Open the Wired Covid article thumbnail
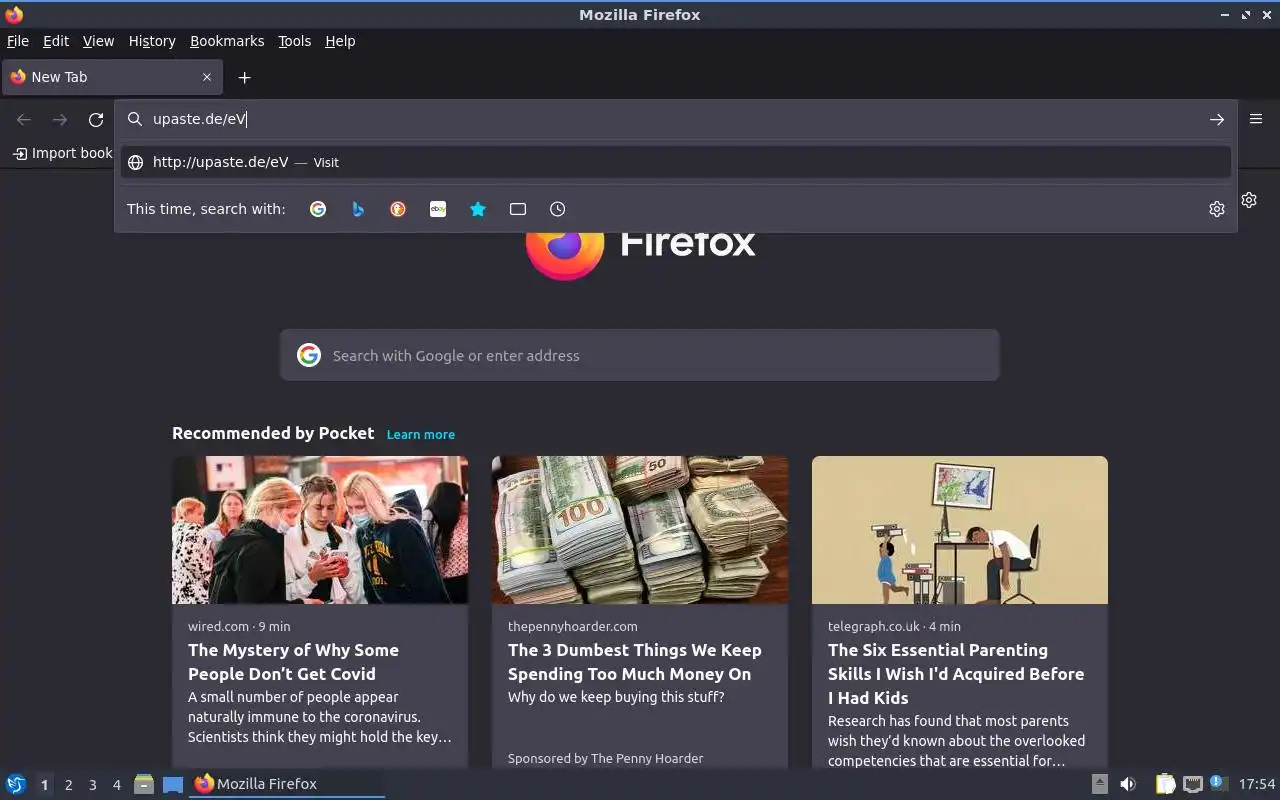 click(320, 530)
